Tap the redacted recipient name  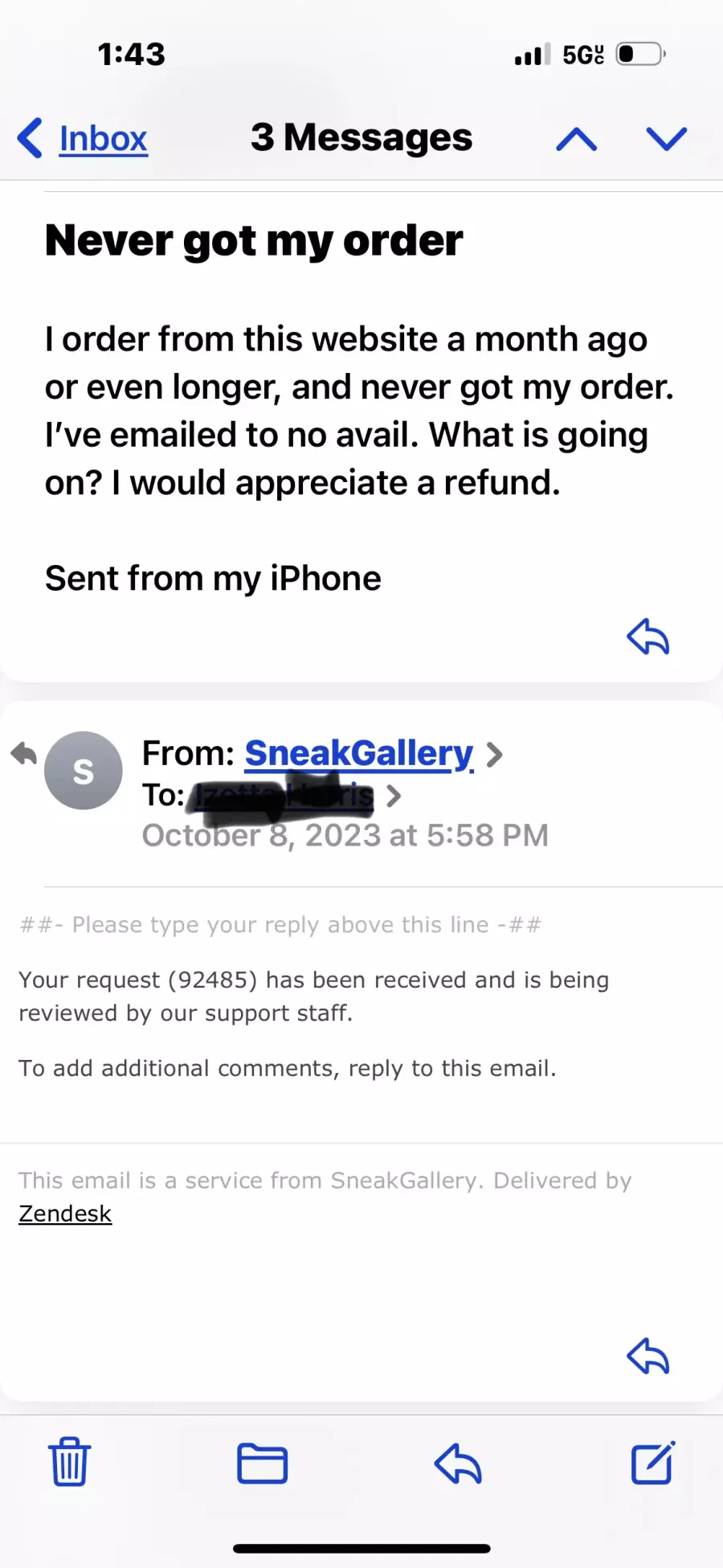(x=283, y=796)
